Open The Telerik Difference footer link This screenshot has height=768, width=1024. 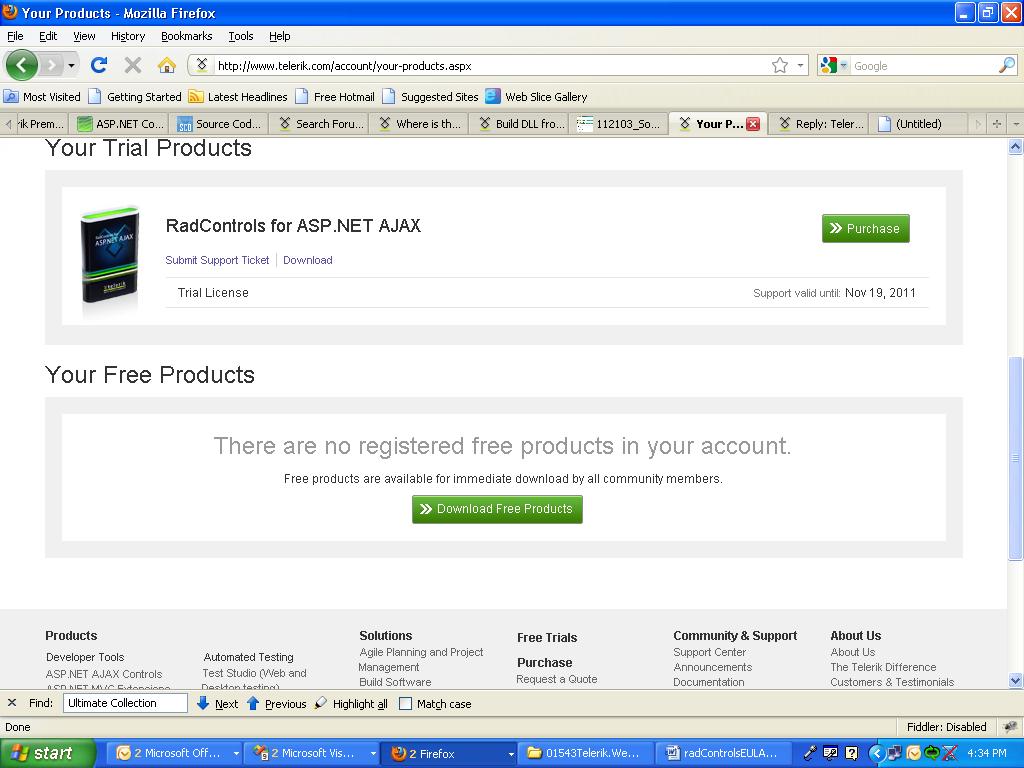(883, 667)
